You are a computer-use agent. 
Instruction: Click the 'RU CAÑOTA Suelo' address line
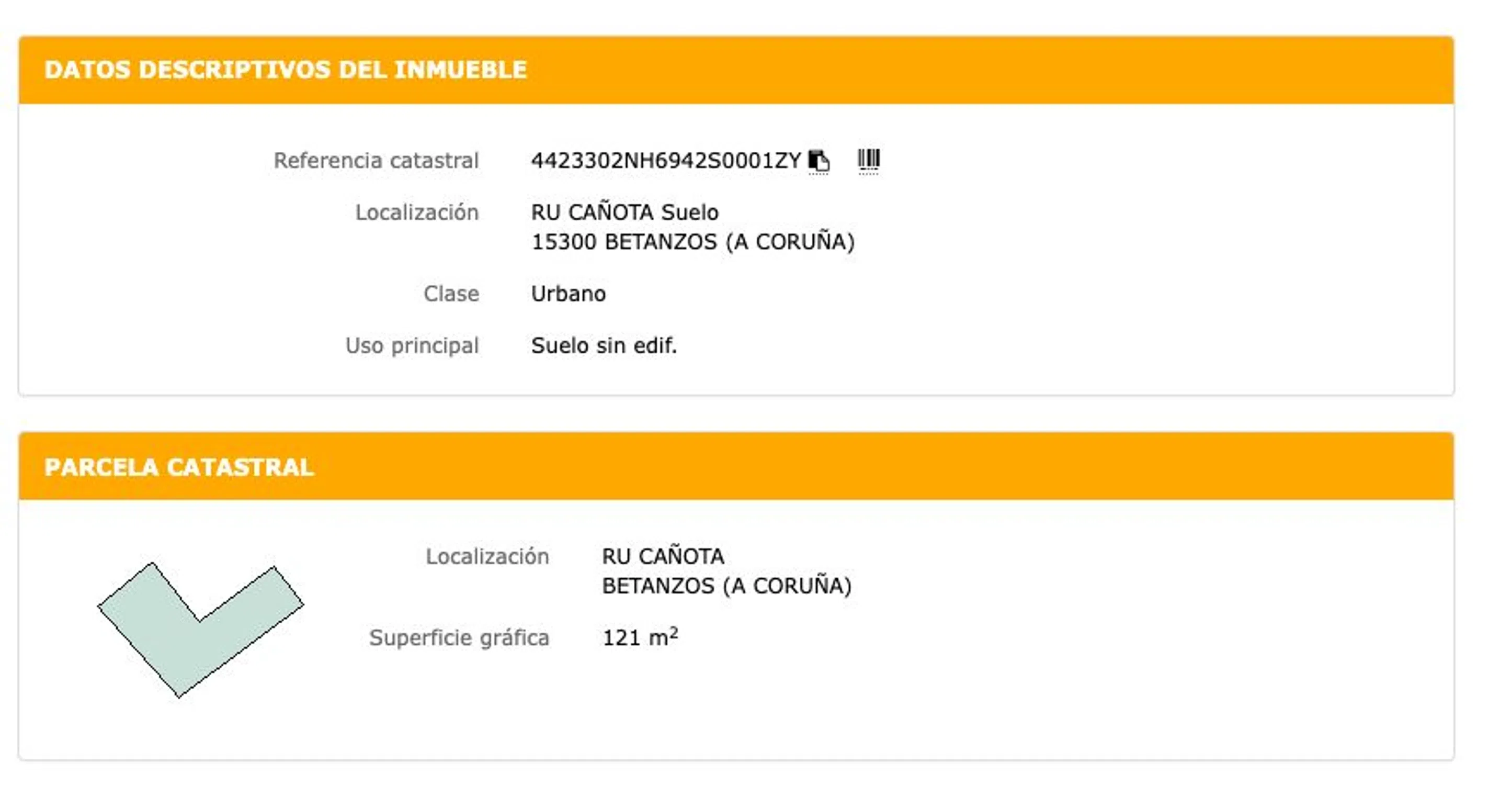624,212
